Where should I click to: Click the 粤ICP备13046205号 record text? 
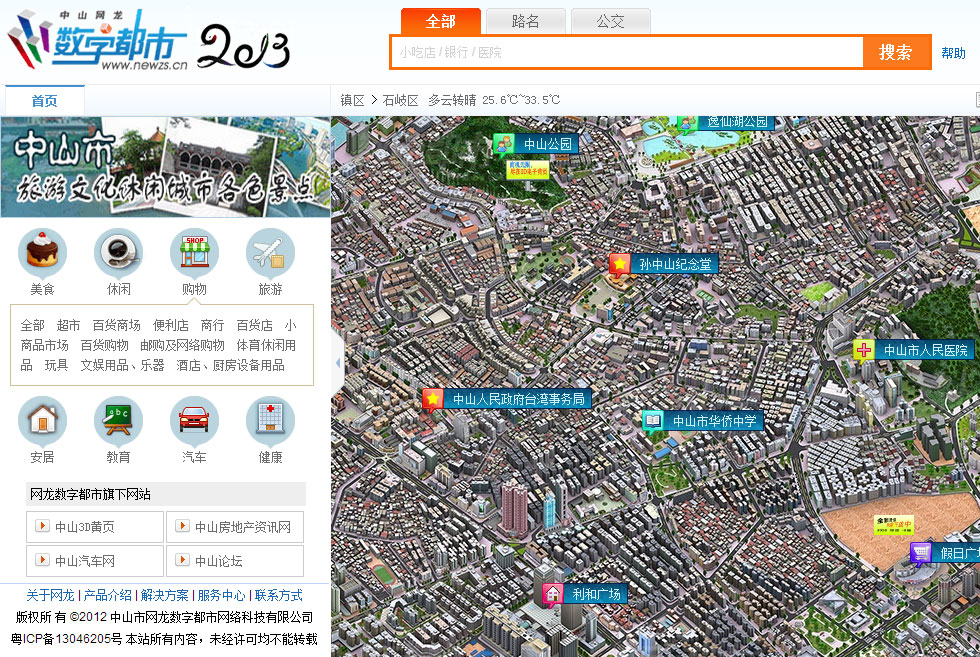66,639
